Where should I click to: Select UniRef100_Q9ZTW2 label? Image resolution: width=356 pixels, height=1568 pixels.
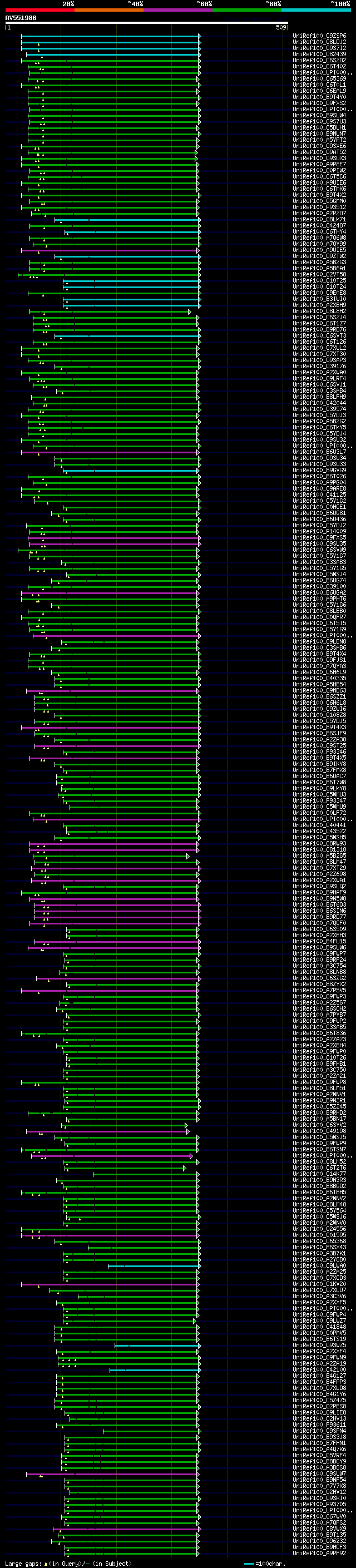point(319,256)
